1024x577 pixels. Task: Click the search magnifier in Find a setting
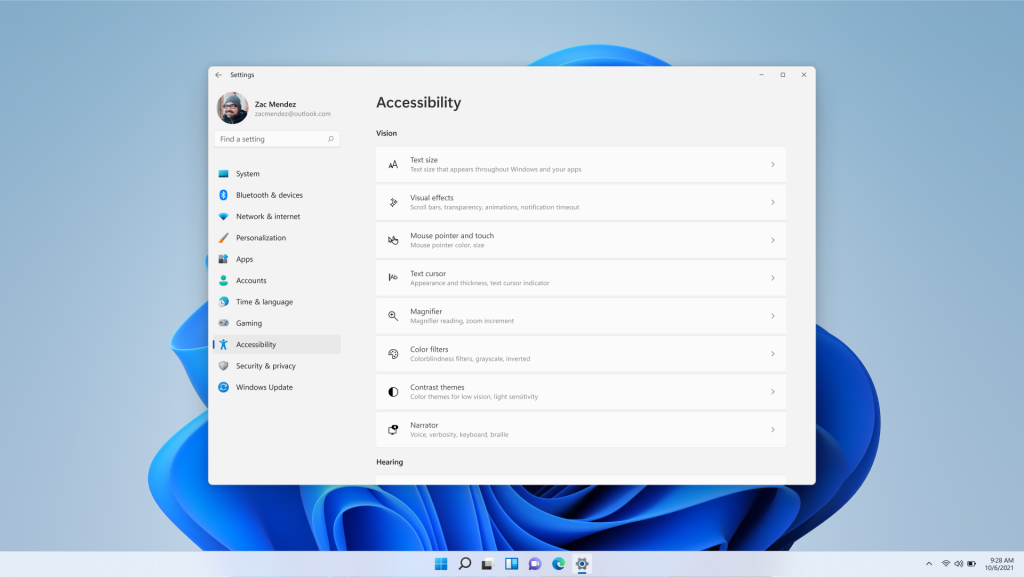[x=331, y=139]
